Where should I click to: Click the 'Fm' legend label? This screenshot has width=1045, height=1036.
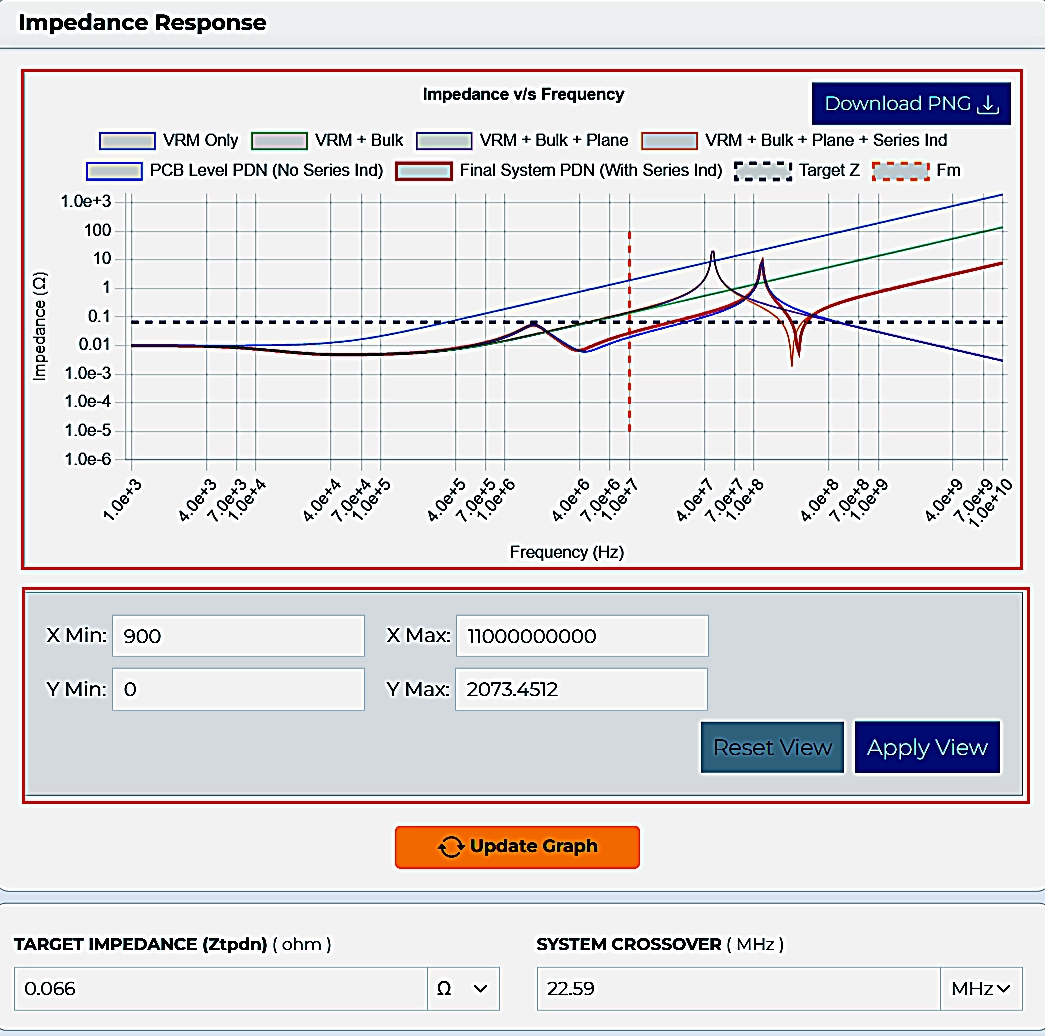[948, 171]
